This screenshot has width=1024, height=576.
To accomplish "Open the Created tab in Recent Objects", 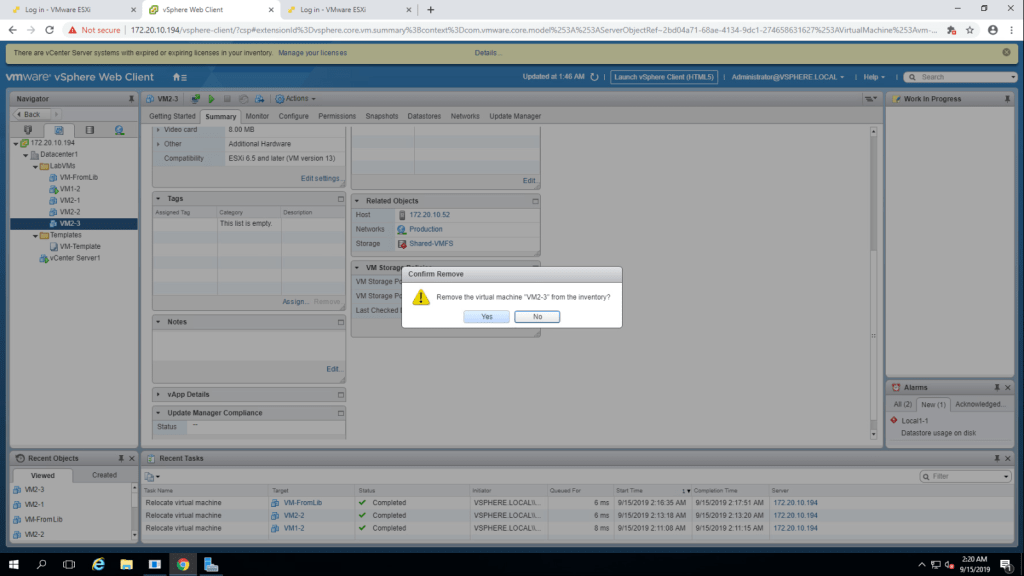I will point(104,475).
